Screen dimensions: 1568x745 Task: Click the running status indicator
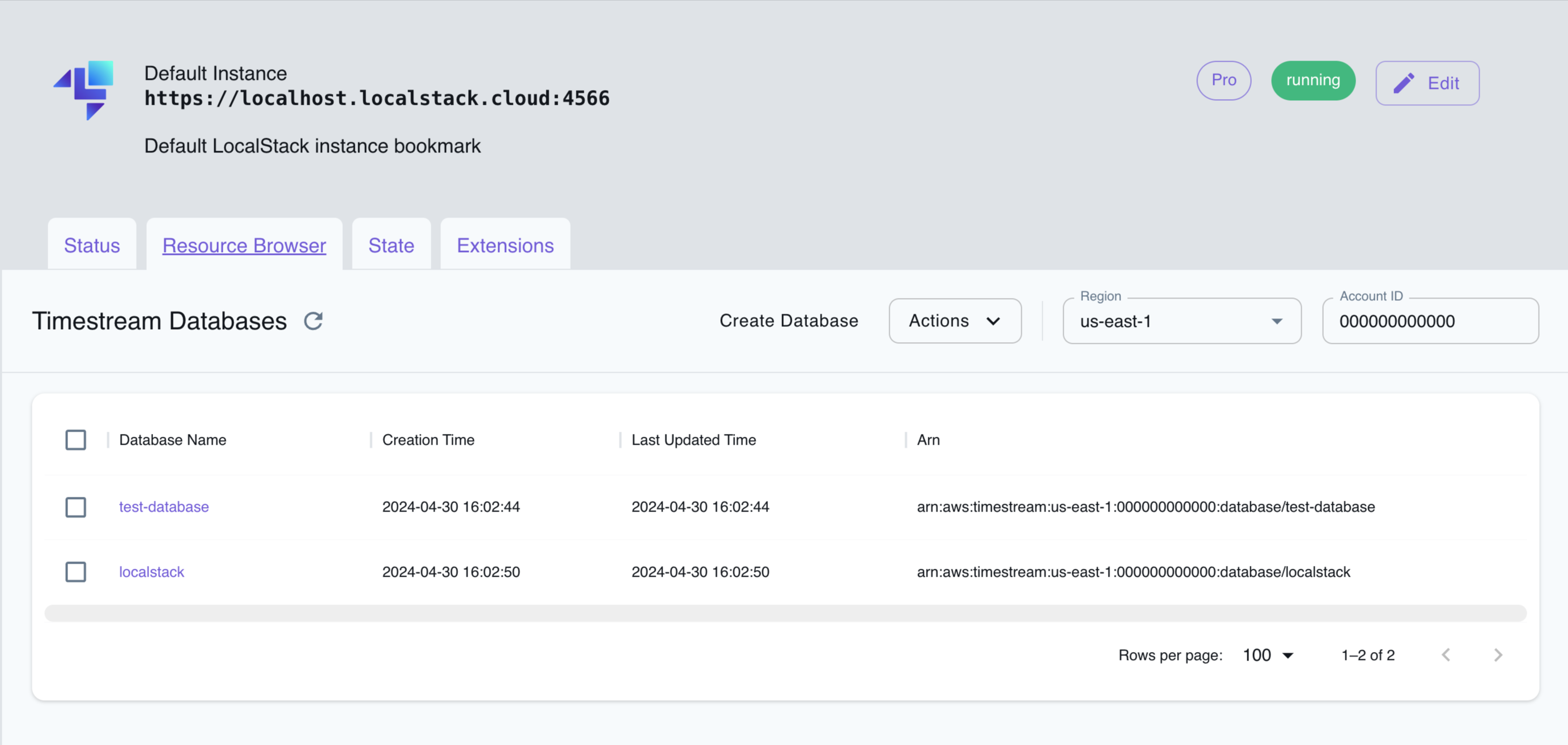pyautogui.click(x=1312, y=80)
